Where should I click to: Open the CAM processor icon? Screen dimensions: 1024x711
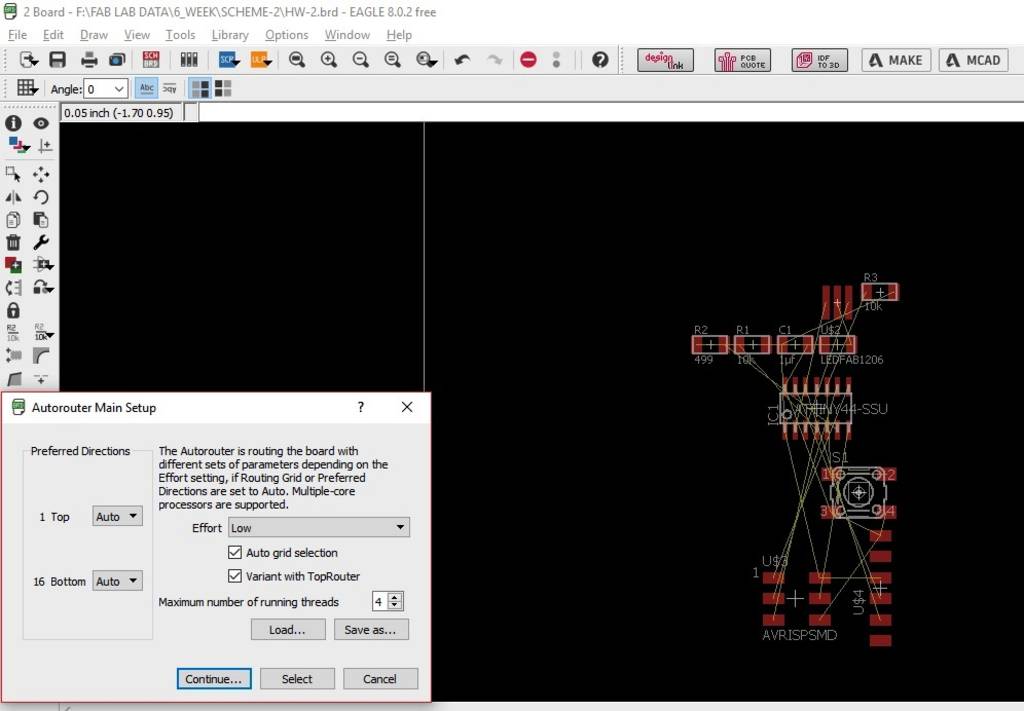click(x=118, y=60)
